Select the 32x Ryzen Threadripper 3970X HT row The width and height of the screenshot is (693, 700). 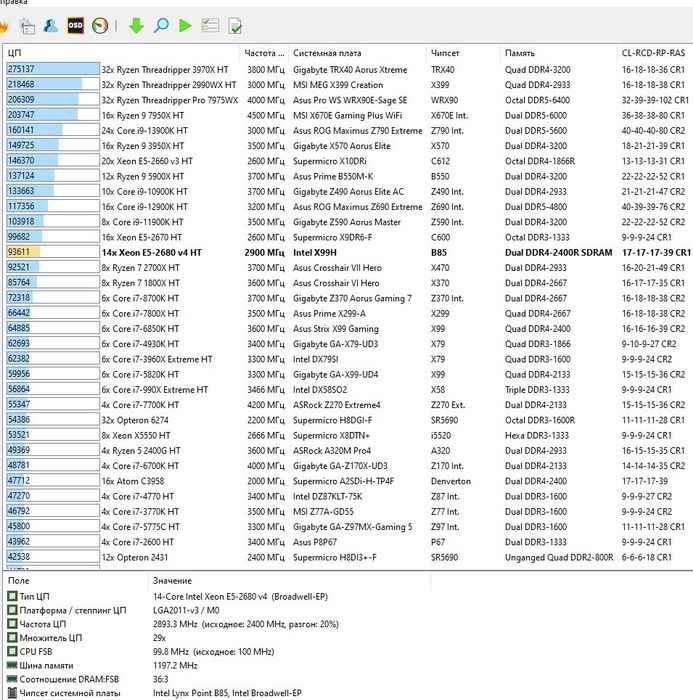pyautogui.click(x=348, y=69)
